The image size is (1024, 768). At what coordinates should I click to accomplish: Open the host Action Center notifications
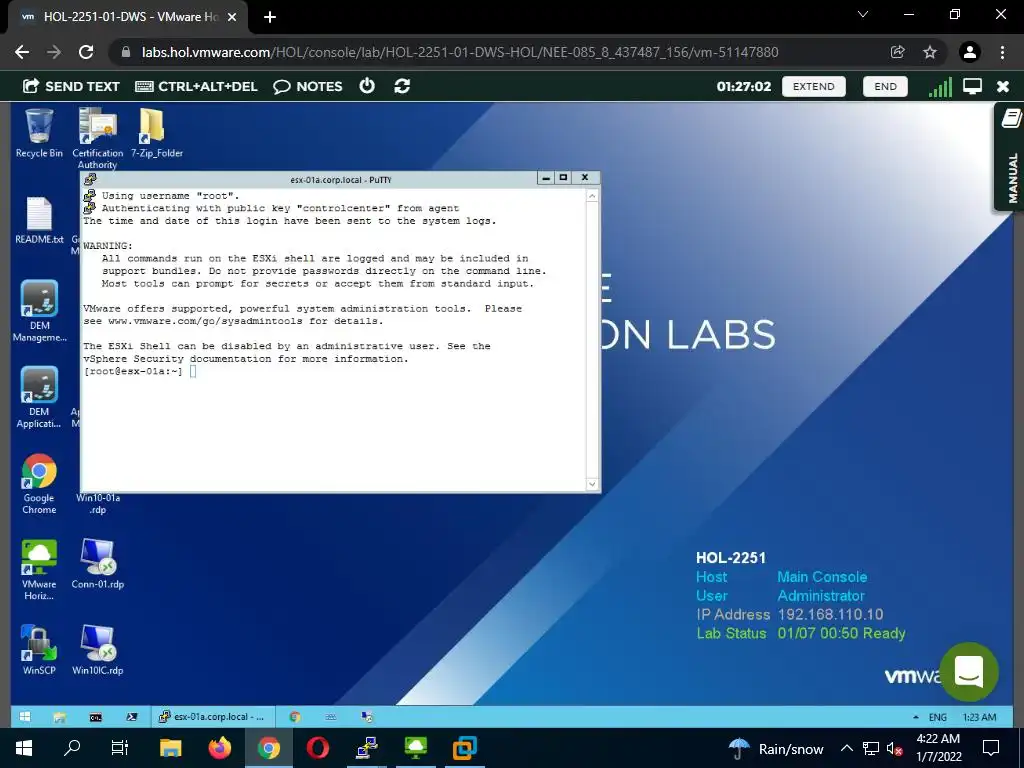[991, 748]
